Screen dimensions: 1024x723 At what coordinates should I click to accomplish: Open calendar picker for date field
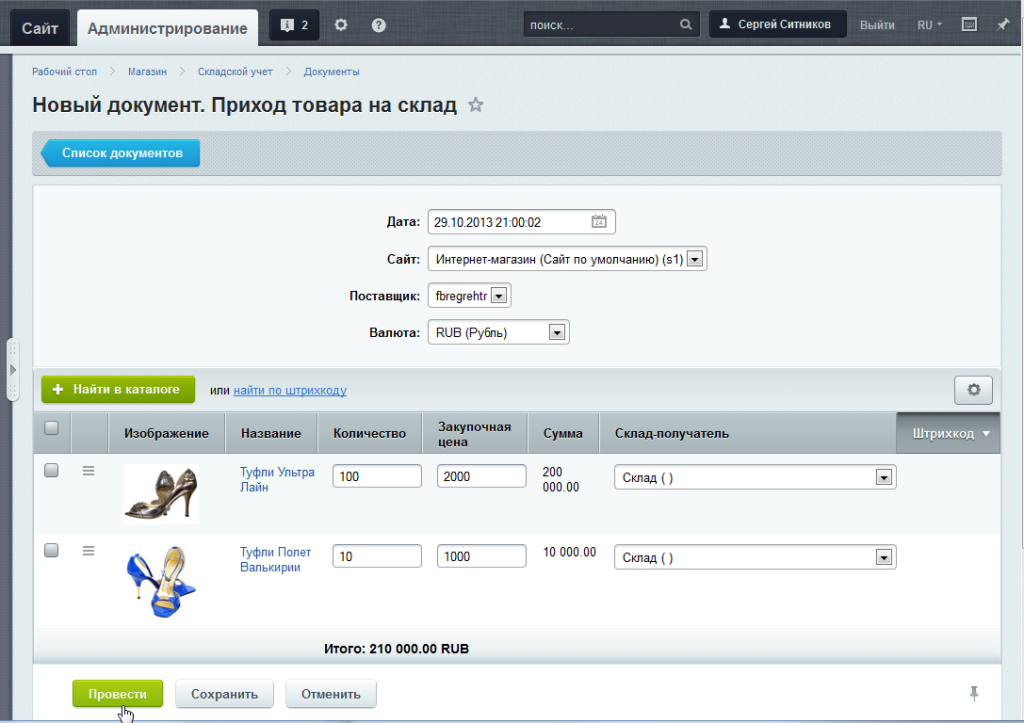(x=599, y=221)
